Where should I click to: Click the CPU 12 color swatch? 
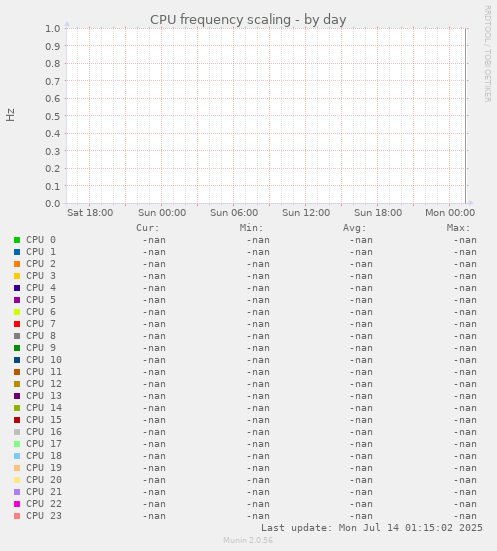[17, 384]
